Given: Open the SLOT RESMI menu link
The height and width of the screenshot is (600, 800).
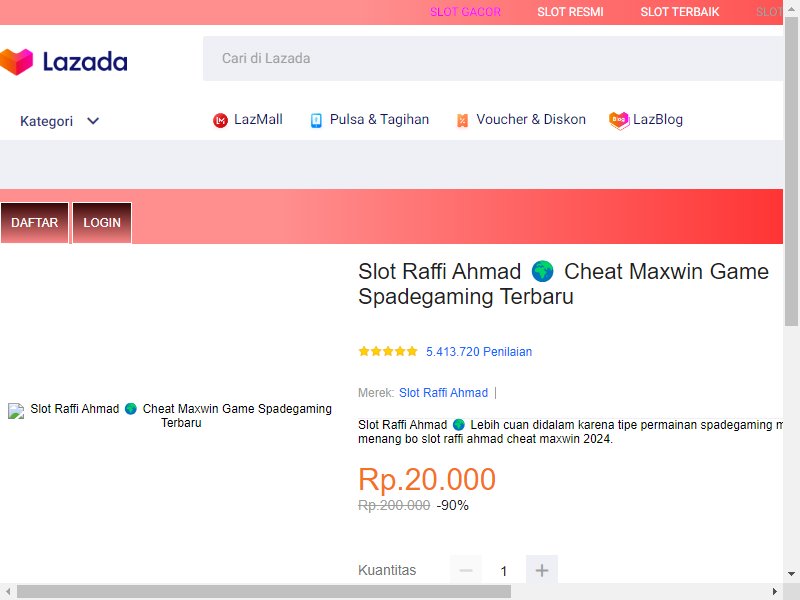Looking at the screenshot, I should (570, 12).
